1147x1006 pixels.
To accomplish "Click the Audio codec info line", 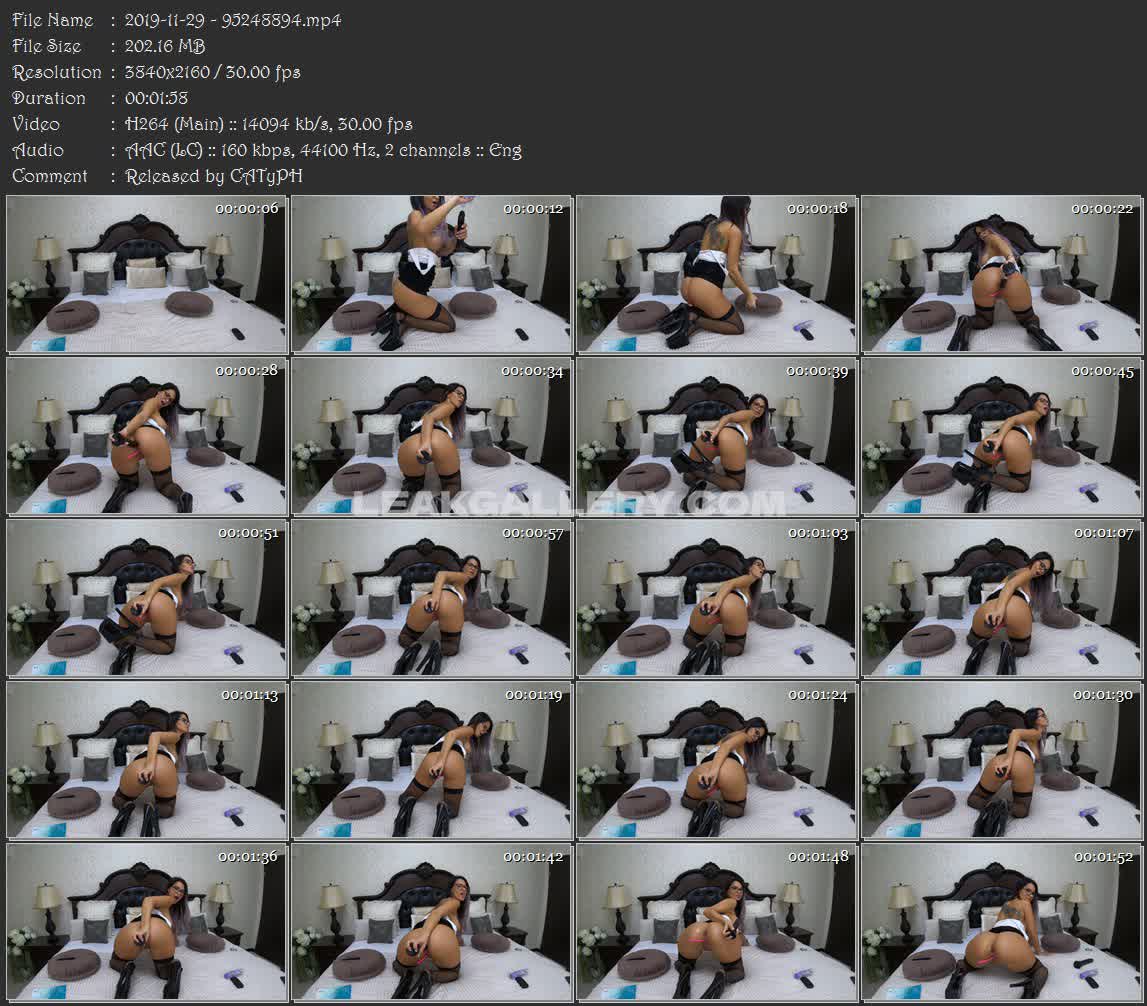I will (x=323, y=150).
